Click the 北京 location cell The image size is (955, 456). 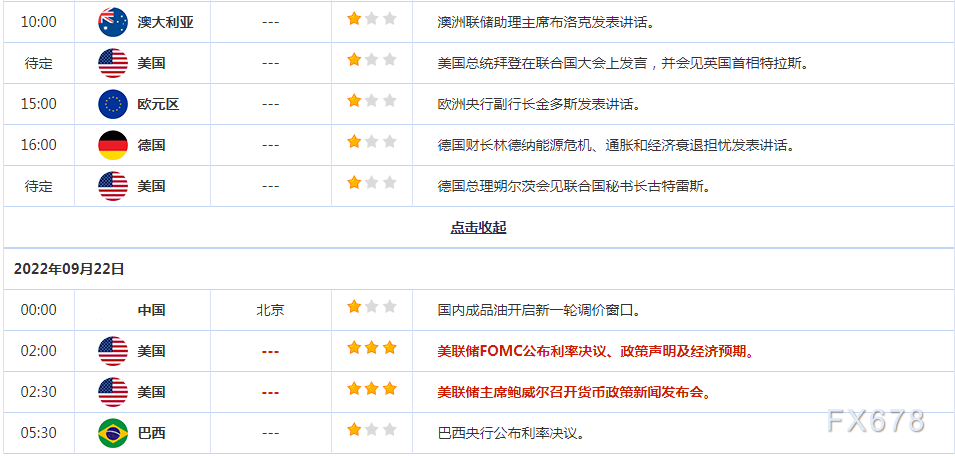[x=270, y=310]
